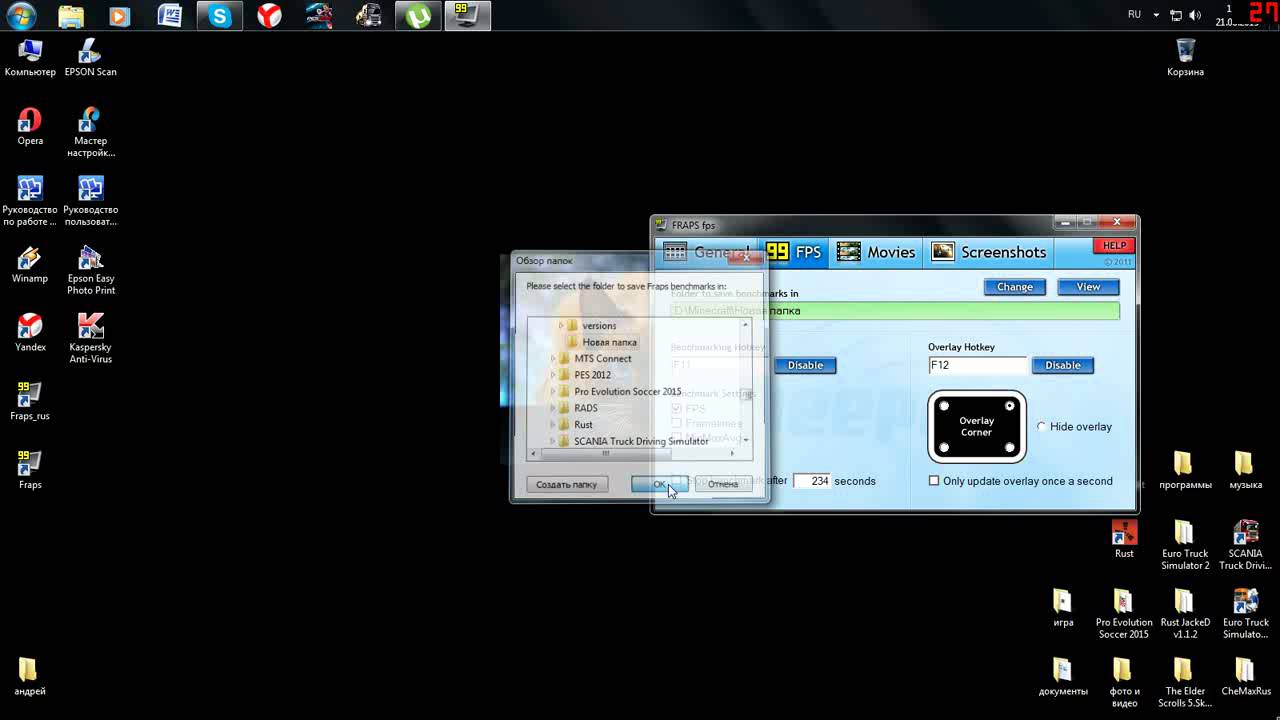Open the RU language indicator menu

pyautogui.click(x=1134, y=15)
